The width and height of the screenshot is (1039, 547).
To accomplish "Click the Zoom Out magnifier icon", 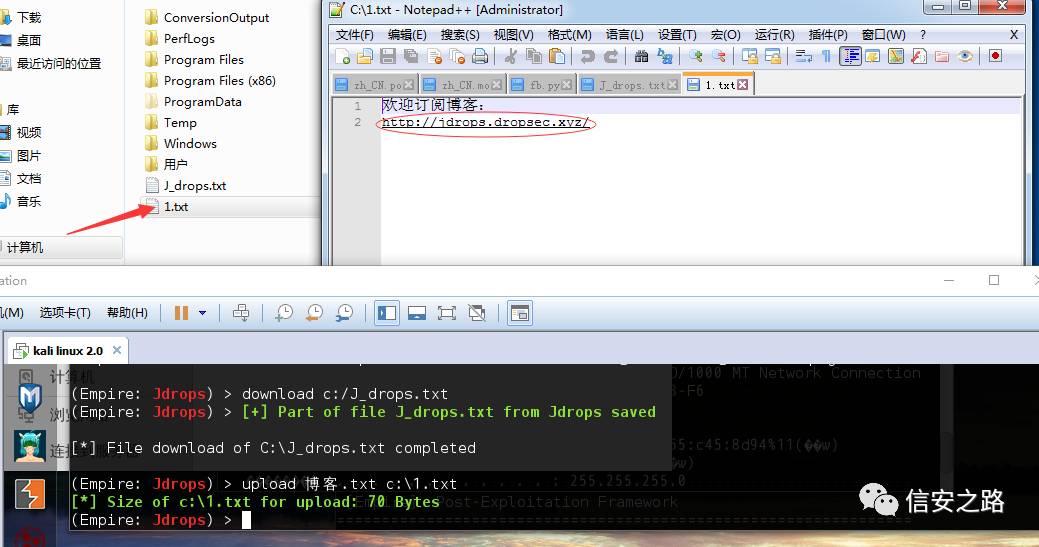I will point(718,56).
